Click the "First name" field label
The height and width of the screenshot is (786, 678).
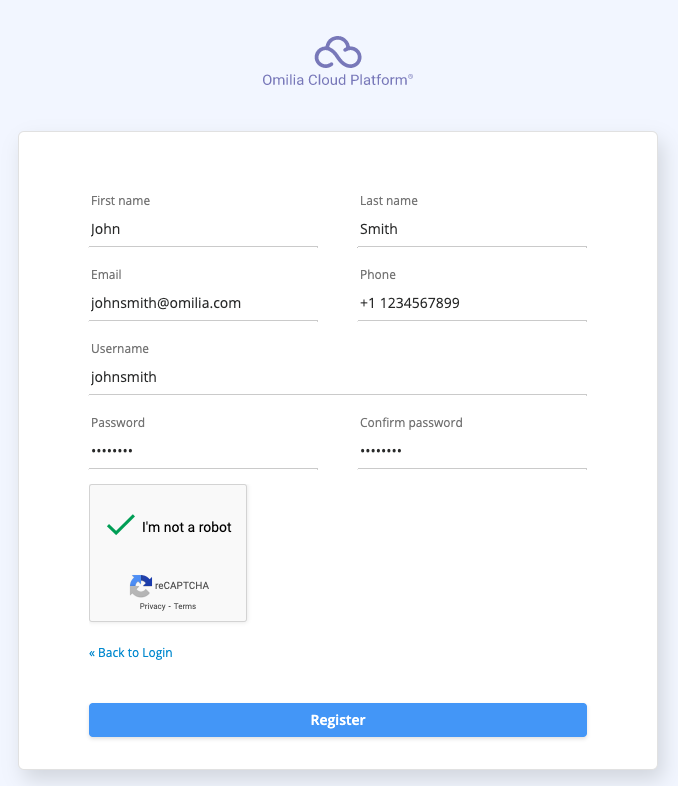(120, 201)
